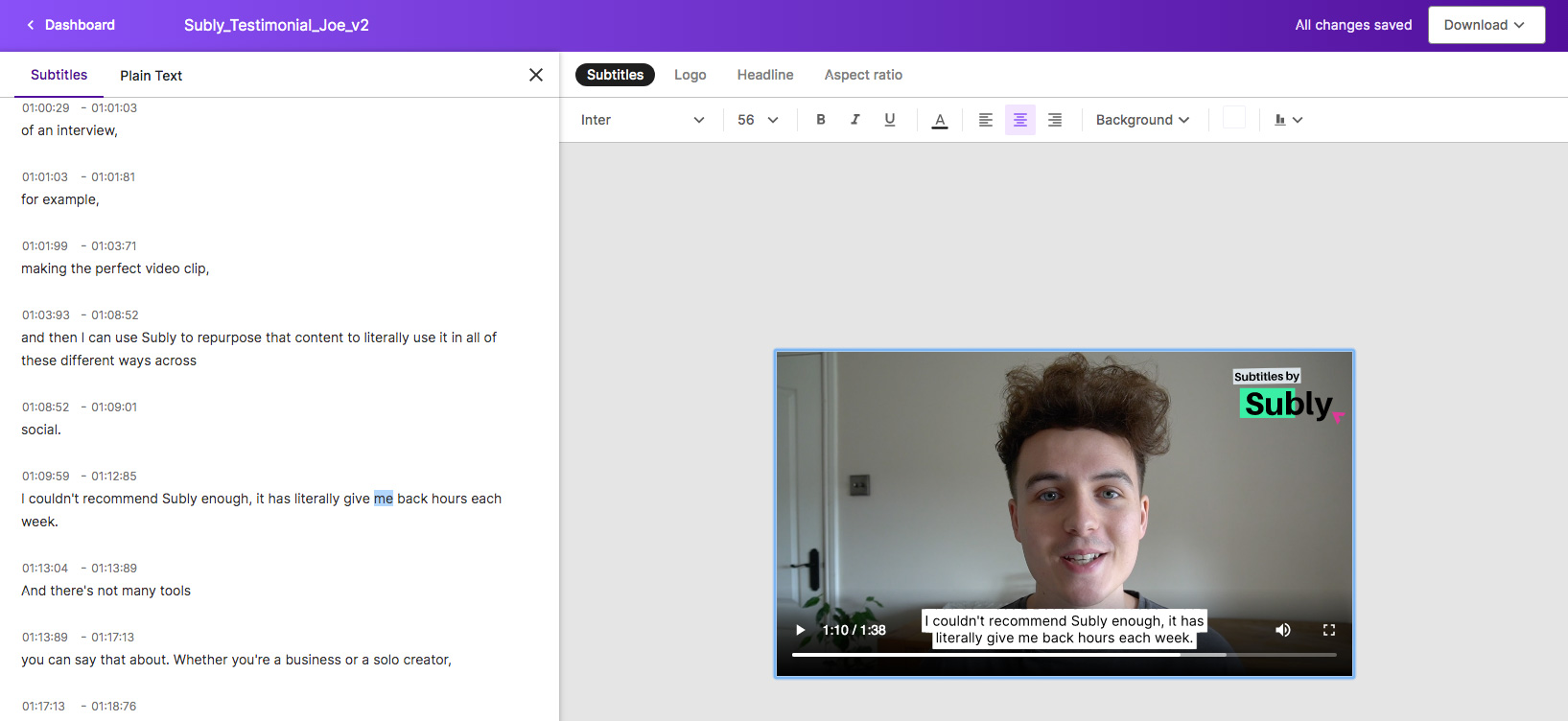Pick the white background color swatch

point(1234,118)
